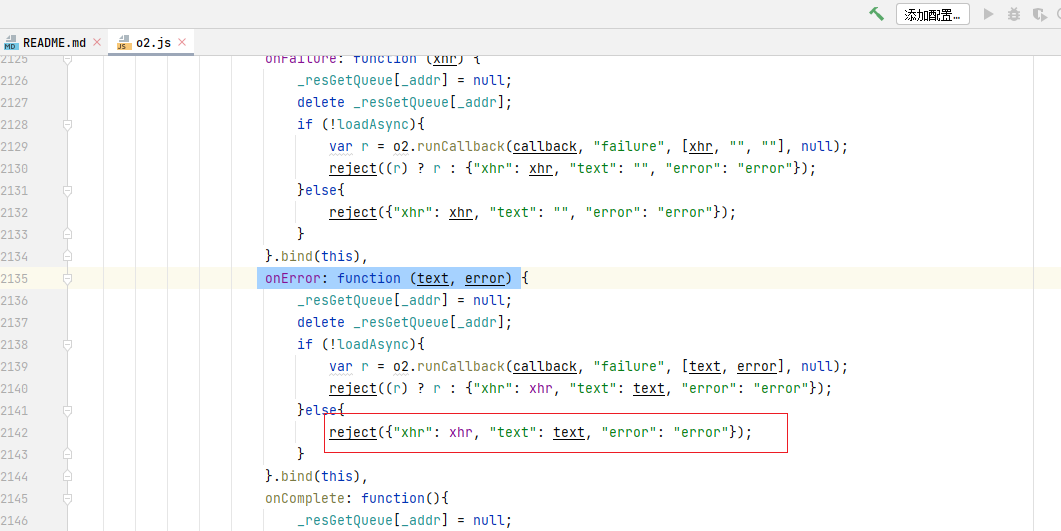This screenshot has height=531, width=1061.
Task: Click the highlighted onError function name
Action: point(292,278)
